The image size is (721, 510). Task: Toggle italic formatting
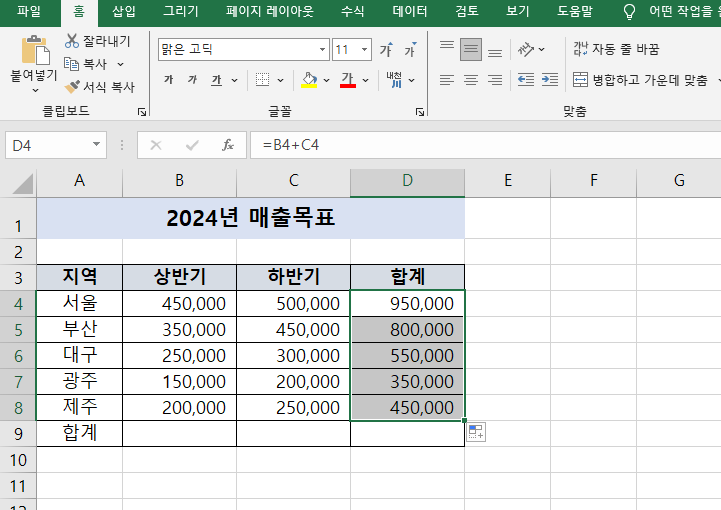click(192, 80)
